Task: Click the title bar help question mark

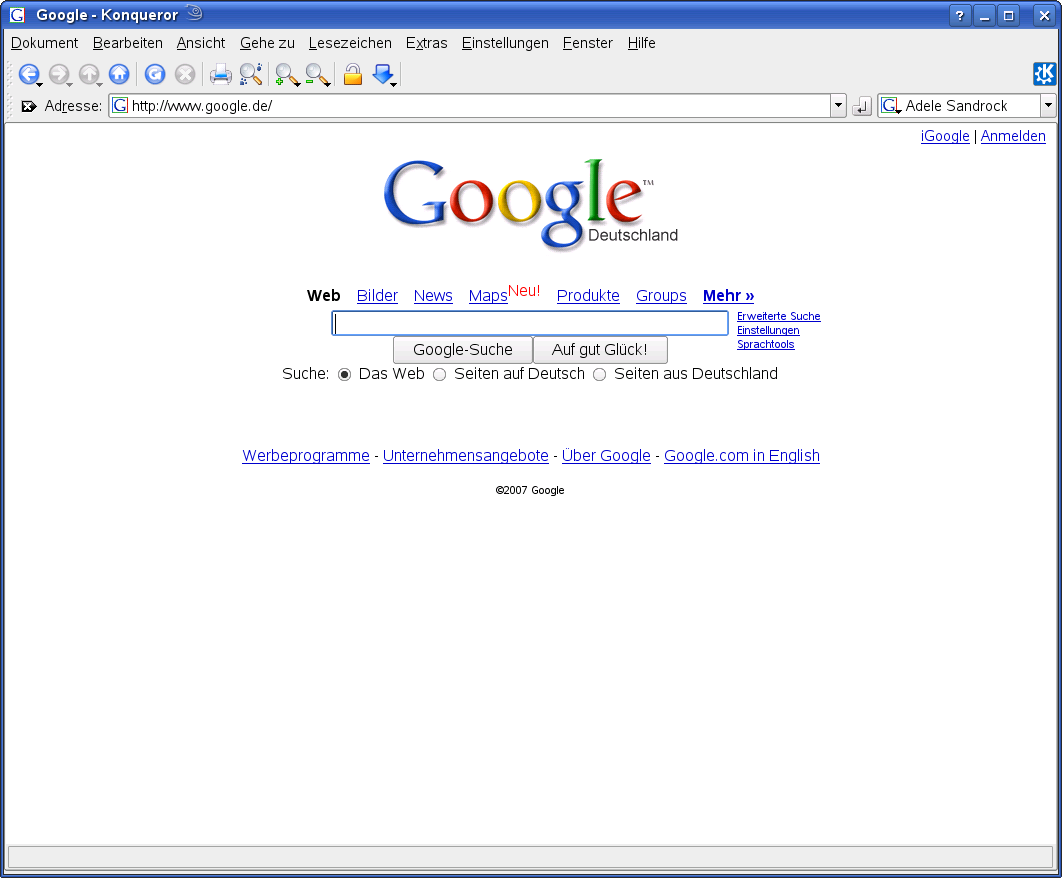Action: (960, 16)
